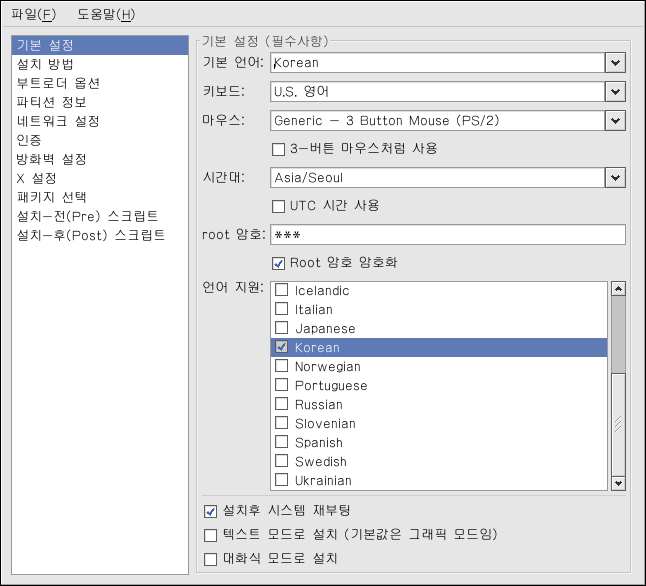
Task: Select 설치 방법 in the sidebar
Action: pyautogui.click(x=45, y=64)
